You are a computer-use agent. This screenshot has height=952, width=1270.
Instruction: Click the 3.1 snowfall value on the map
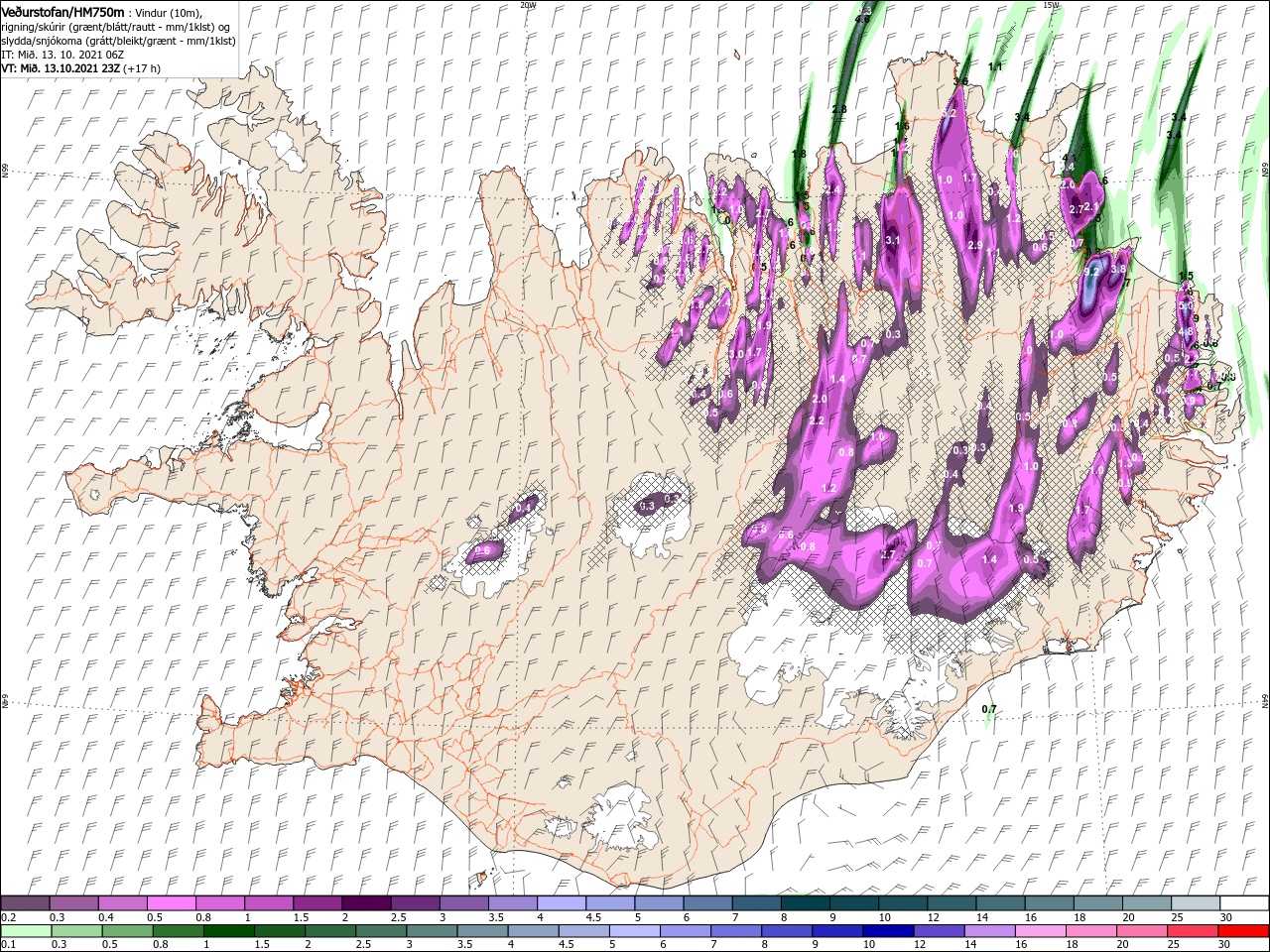coord(892,240)
